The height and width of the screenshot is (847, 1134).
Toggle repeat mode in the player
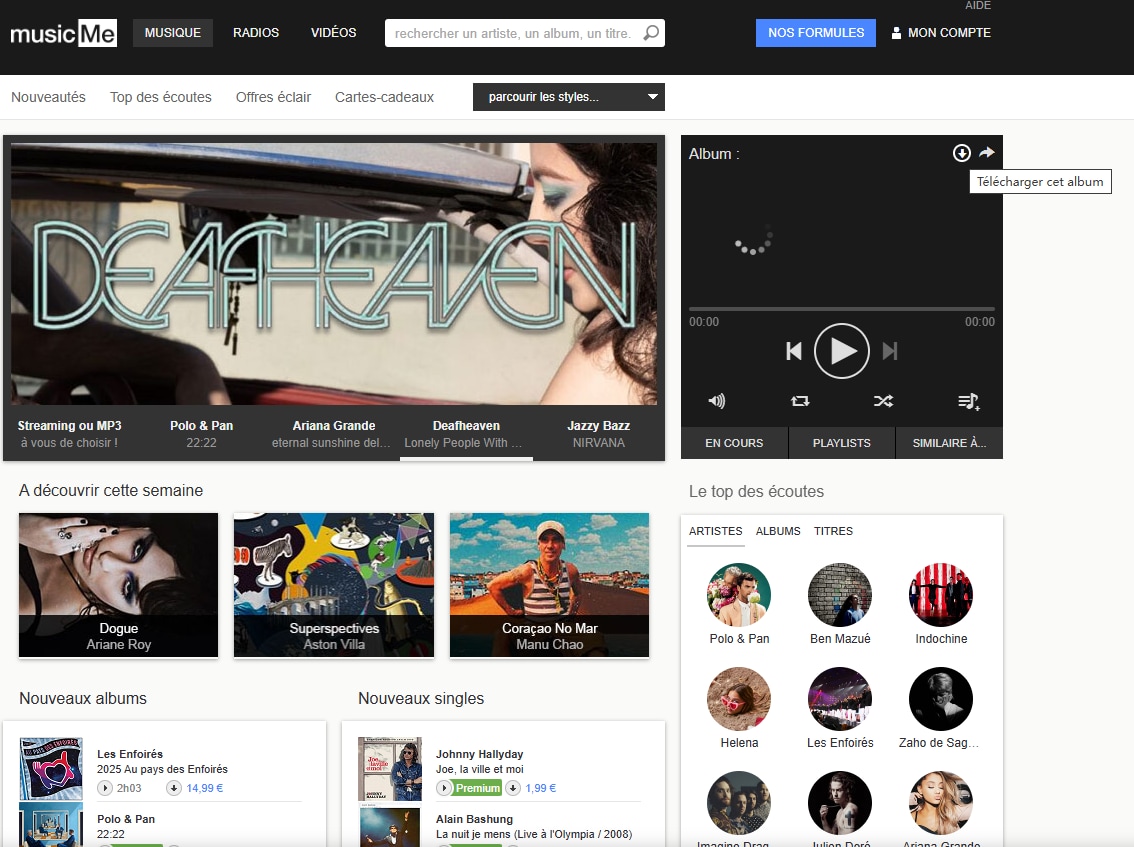pyautogui.click(x=800, y=401)
